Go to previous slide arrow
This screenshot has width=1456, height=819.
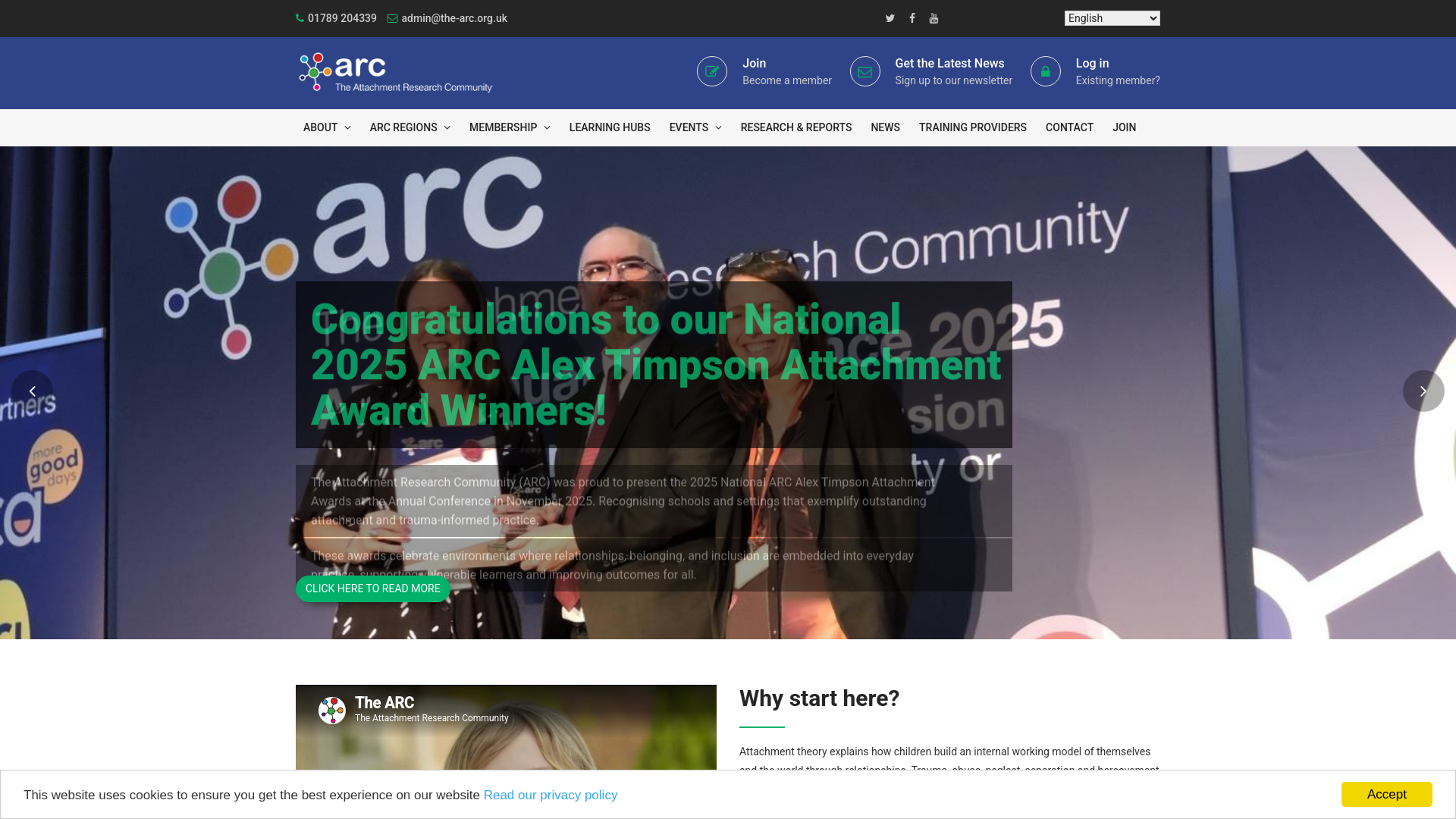33,391
